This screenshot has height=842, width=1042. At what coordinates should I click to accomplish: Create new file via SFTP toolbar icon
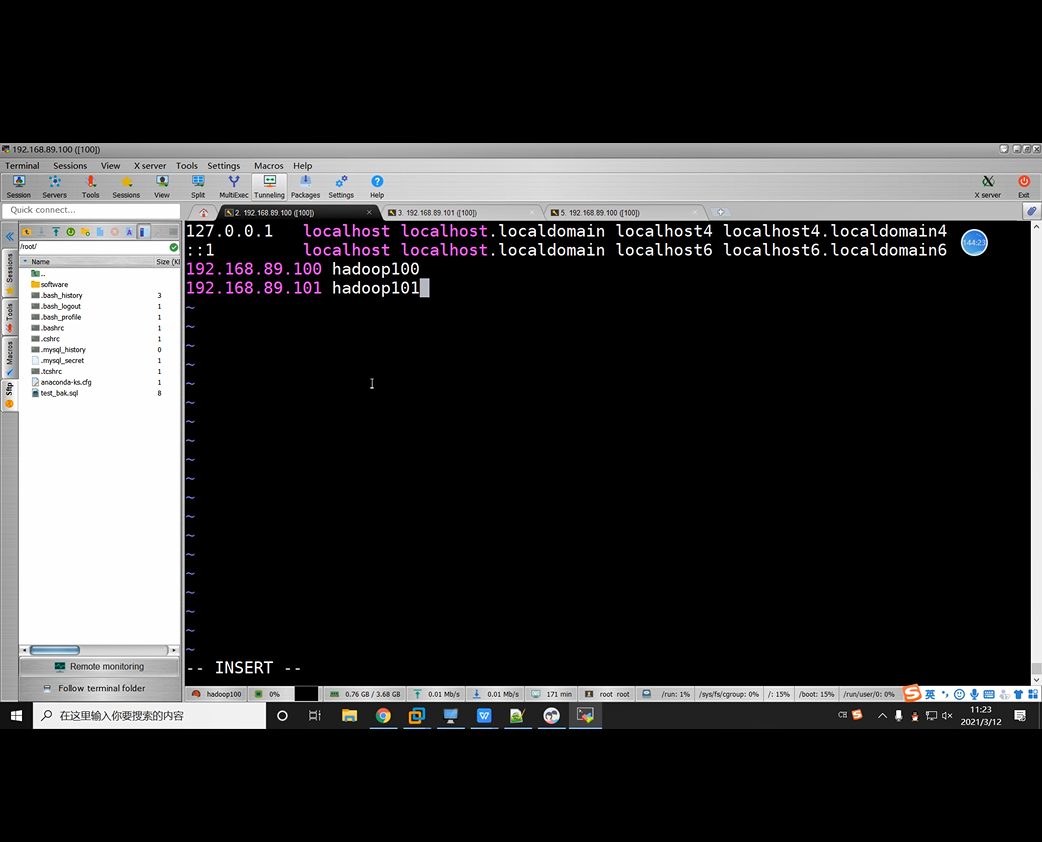click(100, 232)
